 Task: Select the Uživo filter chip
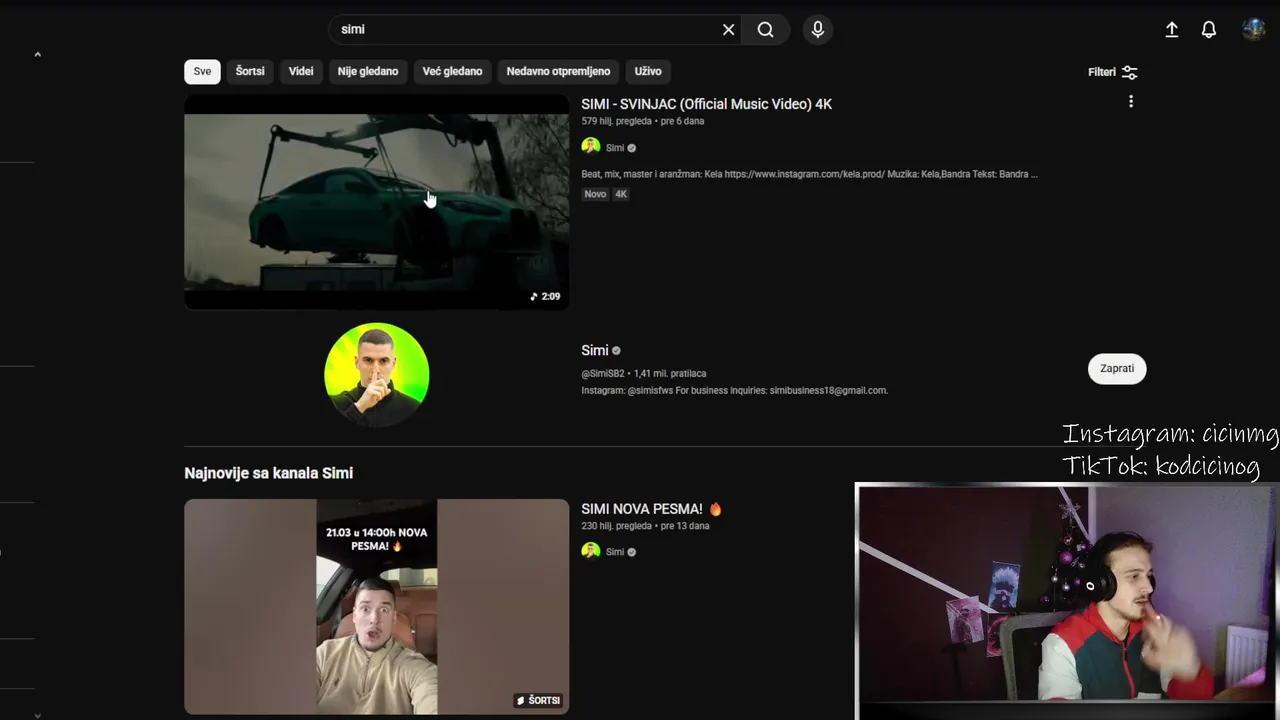[648, 71]
